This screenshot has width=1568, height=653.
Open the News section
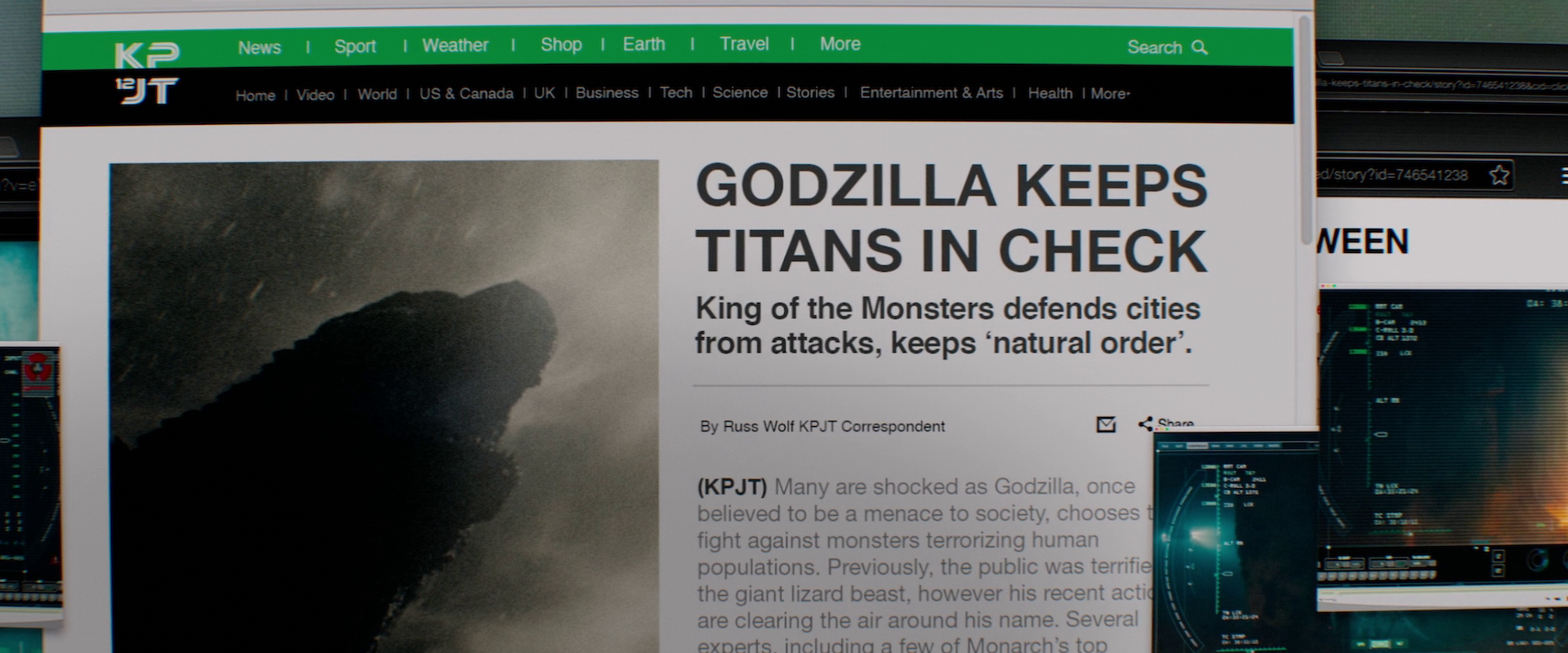click(x=259, y=47)
